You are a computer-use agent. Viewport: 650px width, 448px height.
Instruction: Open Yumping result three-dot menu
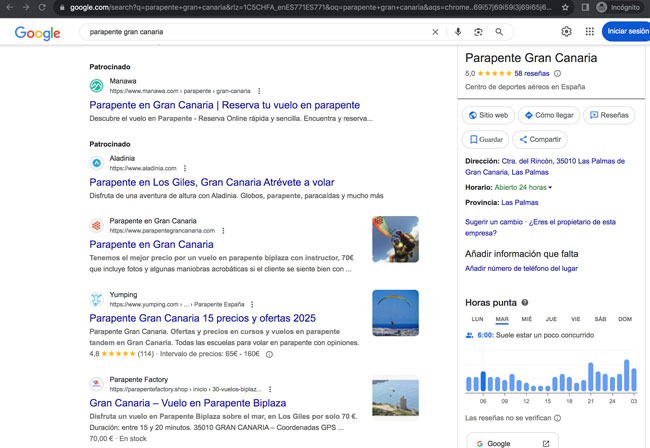(252, 304)
